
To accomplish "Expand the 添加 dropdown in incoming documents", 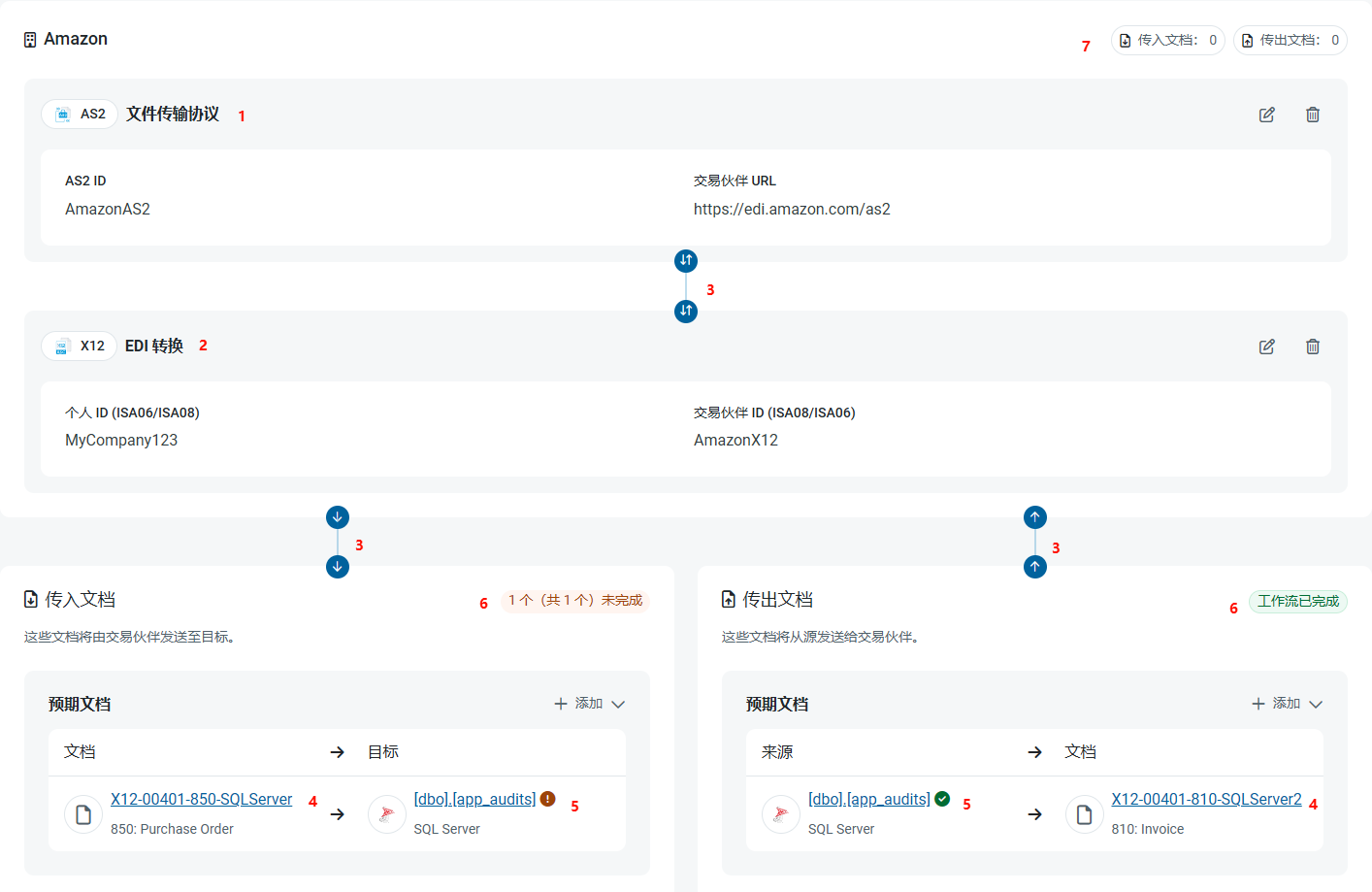I will (x=590, y=704).
